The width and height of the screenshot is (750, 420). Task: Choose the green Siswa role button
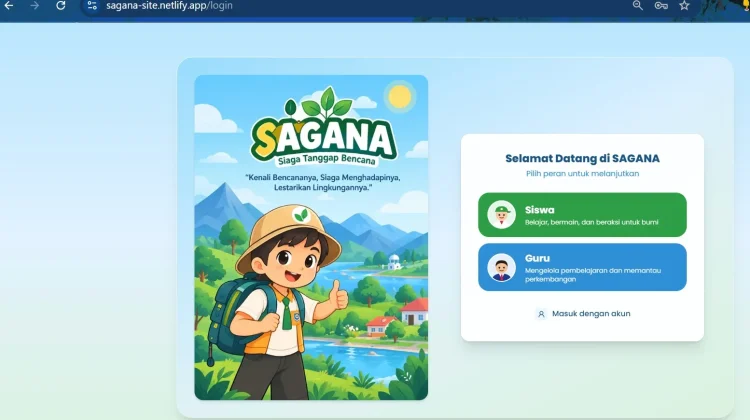(582, 215)
